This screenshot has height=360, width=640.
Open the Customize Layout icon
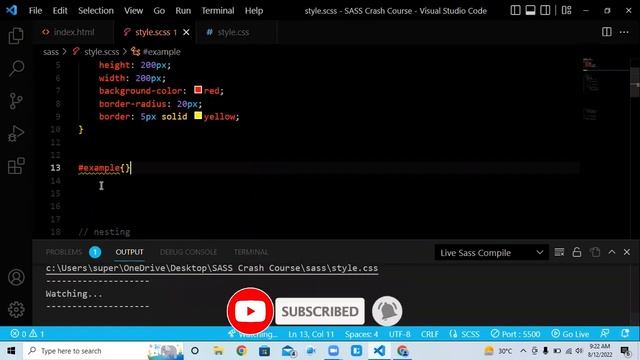point(567,11)
